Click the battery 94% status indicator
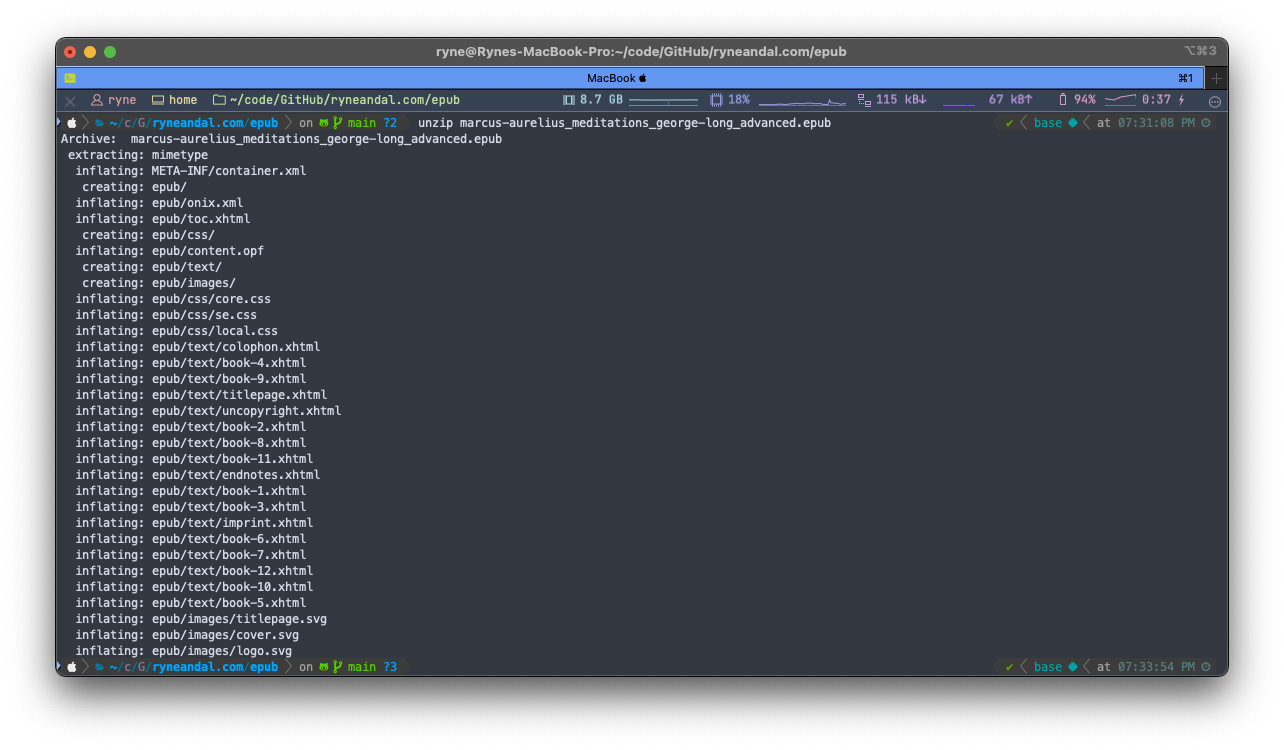This screenshot has height=750, width=1284. click(x=1077, y=100)
